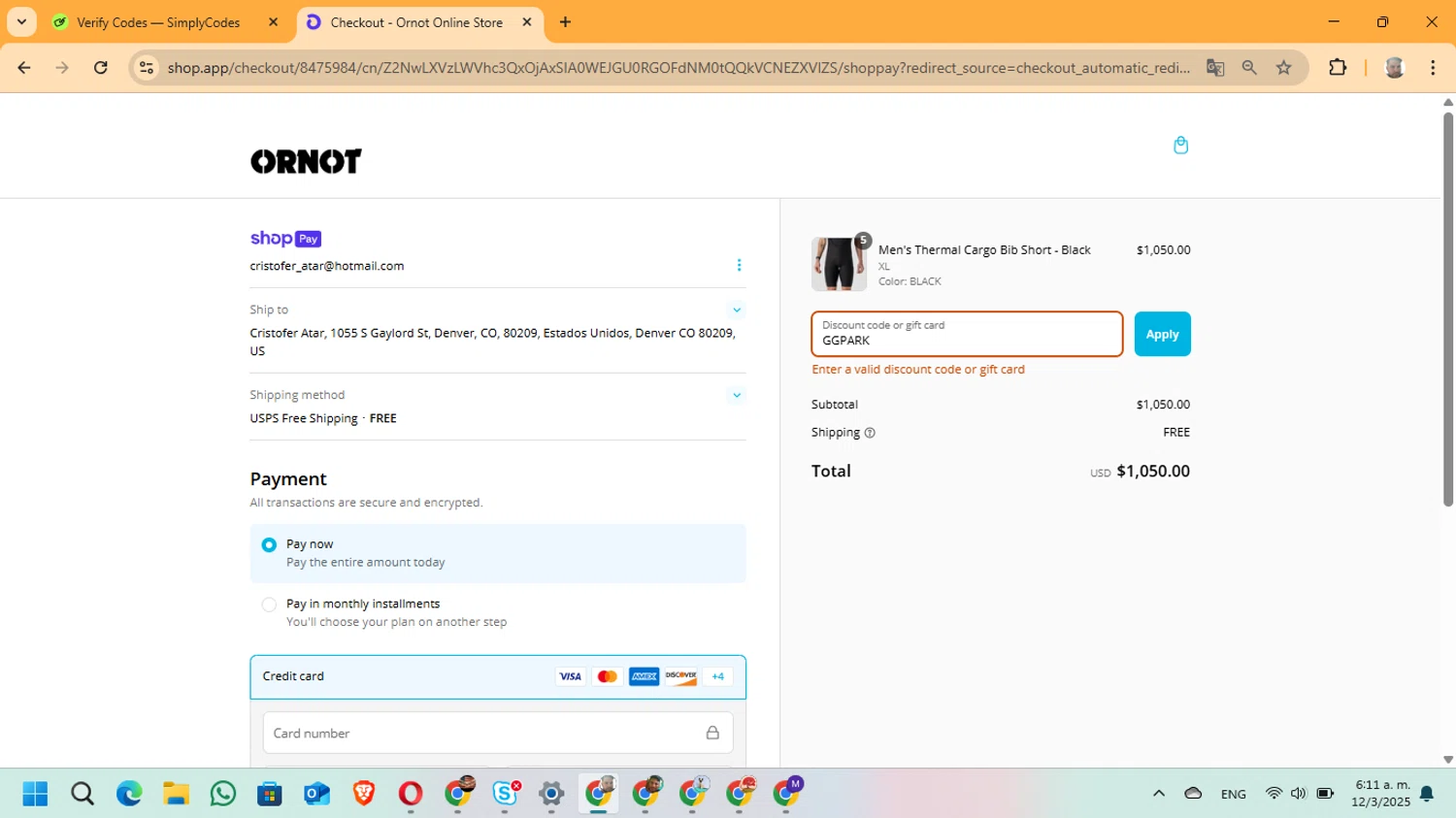Open the volume speaker icon
1456x818 pixels.
click(1299, 794)
